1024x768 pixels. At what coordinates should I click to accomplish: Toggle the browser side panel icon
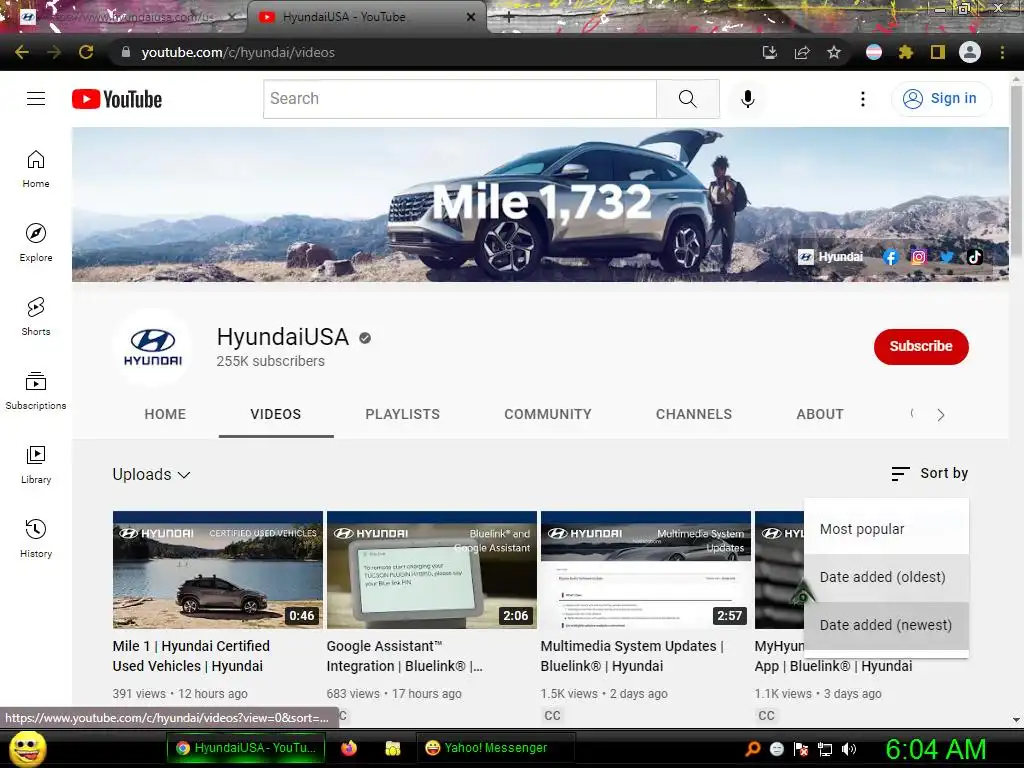(x=938, y=52)
